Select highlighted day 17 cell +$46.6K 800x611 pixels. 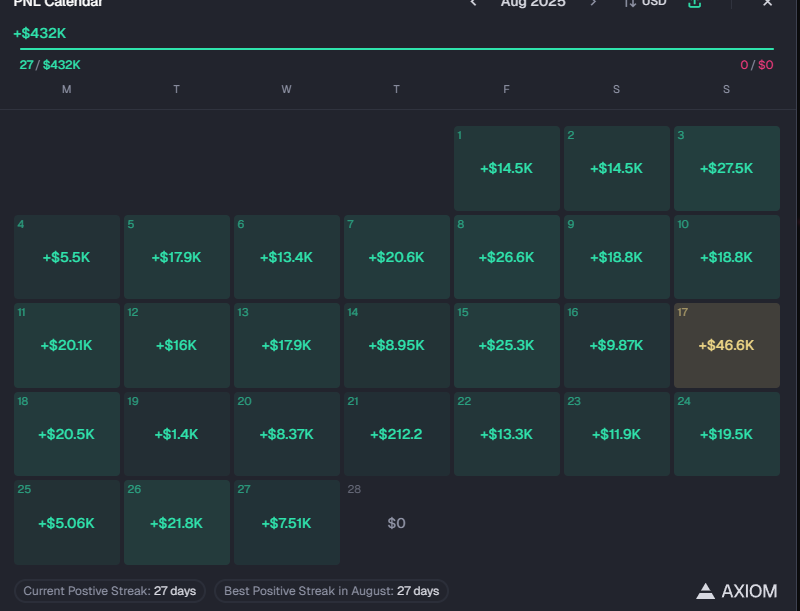pyautogui.click(x=727, y=345)
